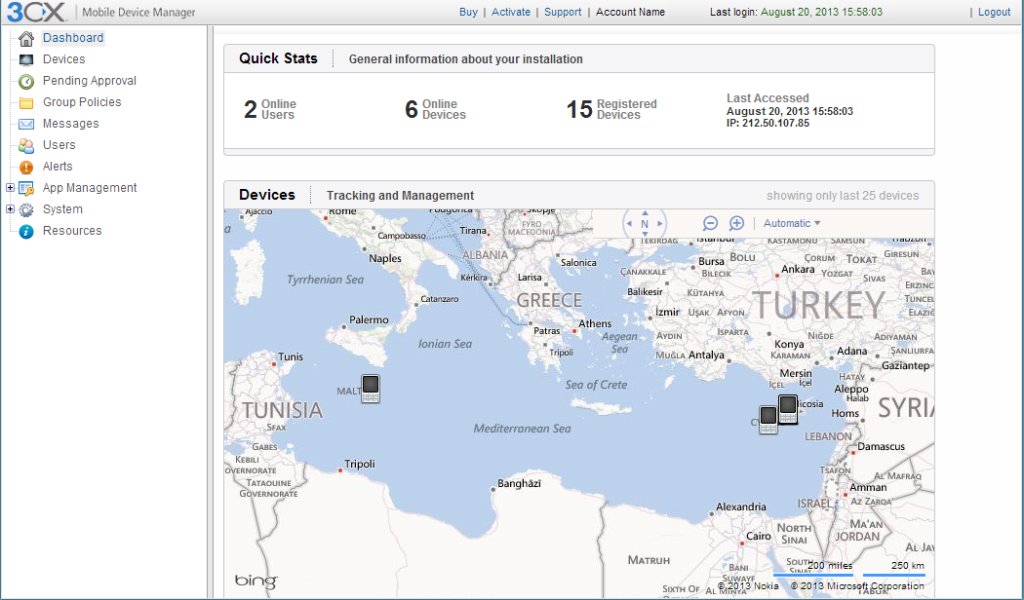1024x600 pixels.
Task: Click the System gear icon
Action: (x=26, y=210)
